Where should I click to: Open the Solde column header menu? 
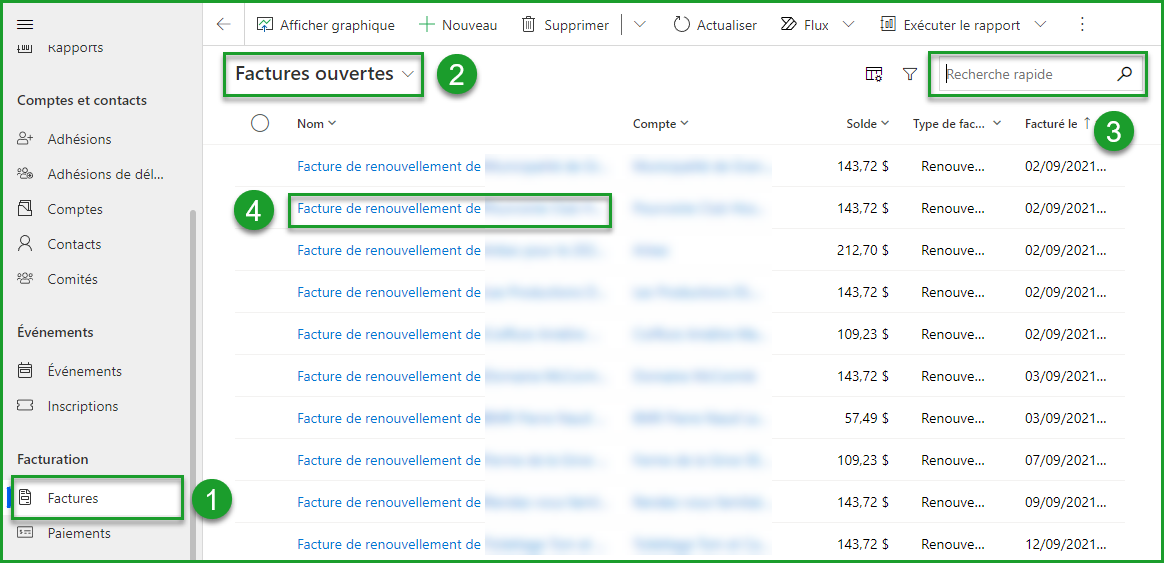point(867,123)
